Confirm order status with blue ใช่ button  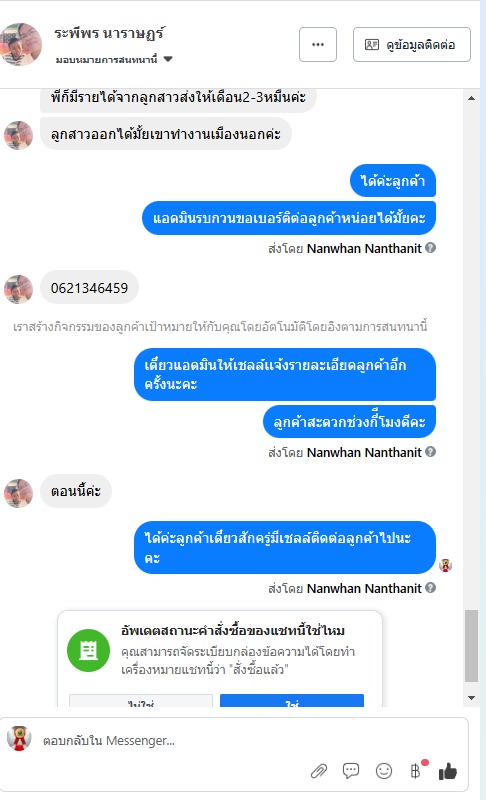(292, 701)
